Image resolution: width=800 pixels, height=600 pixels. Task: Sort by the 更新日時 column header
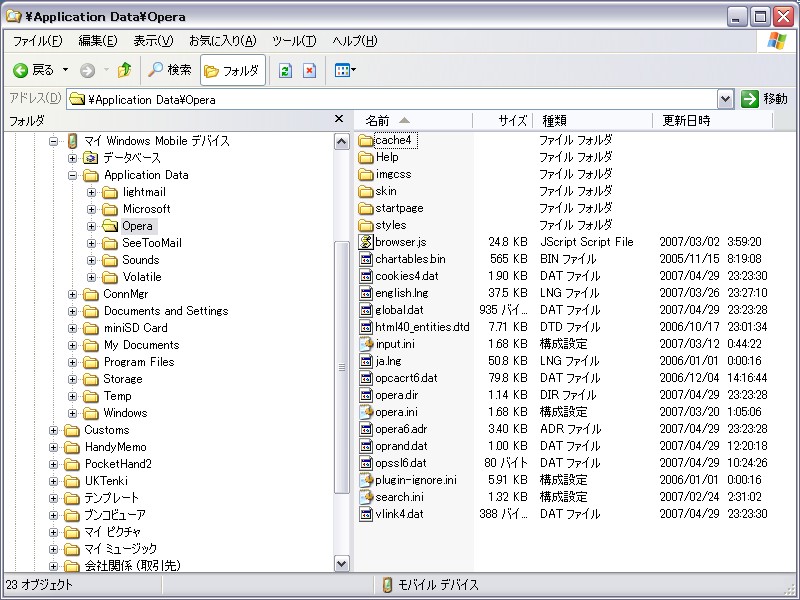712,121
